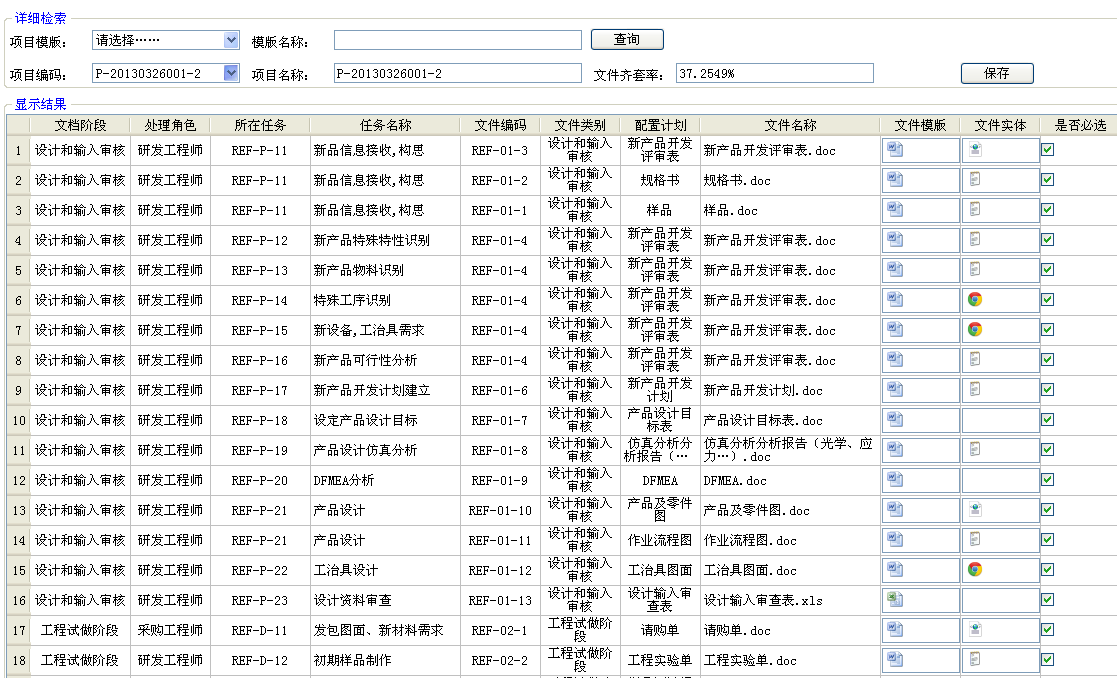This screenshot has width=1117, height=678.
Task: Open Word template icon in row 1
Action: pos(895,150)
